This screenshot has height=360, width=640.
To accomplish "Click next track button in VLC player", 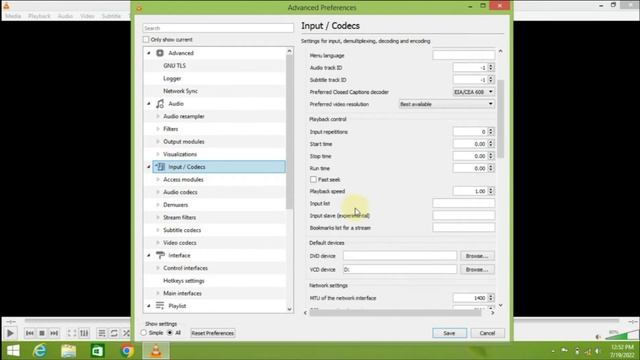I will tap(54, 333).
